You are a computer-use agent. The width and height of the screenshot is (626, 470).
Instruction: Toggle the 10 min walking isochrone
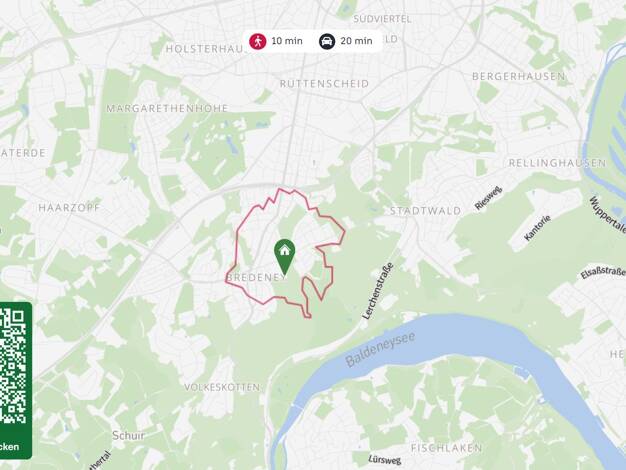(276, 41)
